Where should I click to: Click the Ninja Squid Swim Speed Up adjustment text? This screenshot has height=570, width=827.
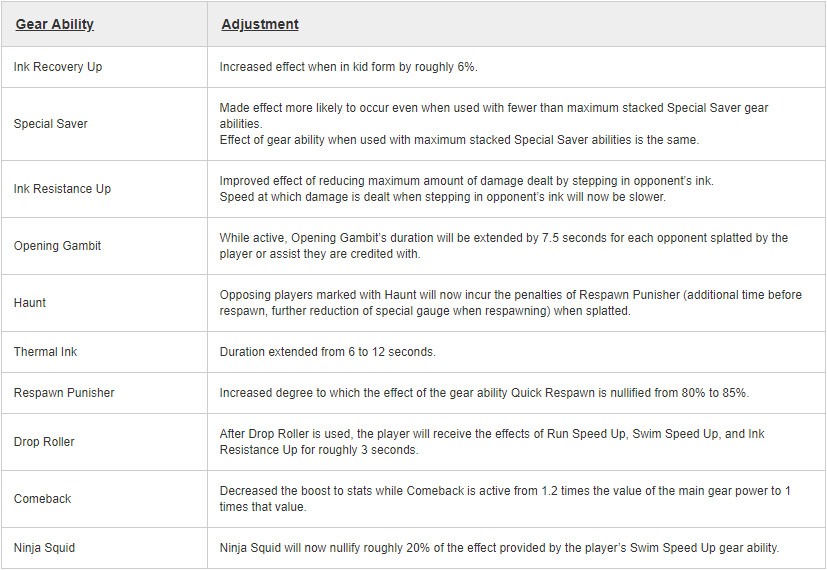click(x=499, y=548)
